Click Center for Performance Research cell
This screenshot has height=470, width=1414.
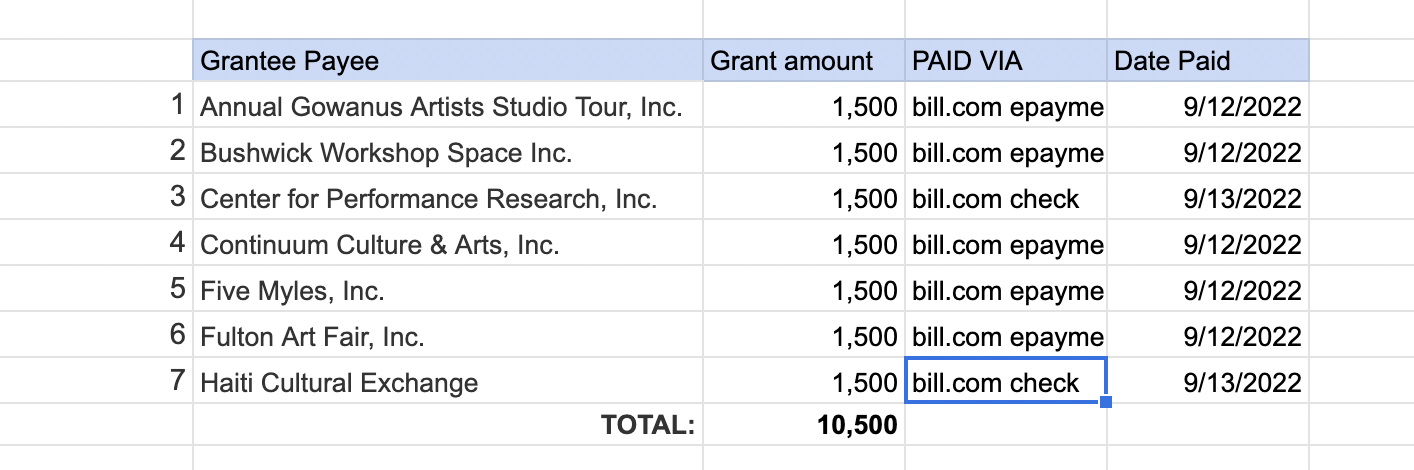pyautogui.click(x=447, y=199)
